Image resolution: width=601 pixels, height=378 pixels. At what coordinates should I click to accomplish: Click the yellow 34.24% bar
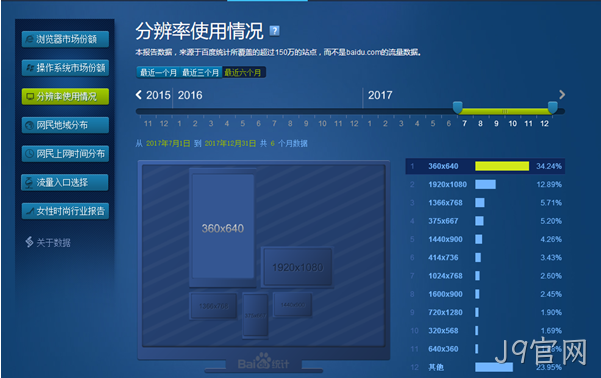click(502, 166)
